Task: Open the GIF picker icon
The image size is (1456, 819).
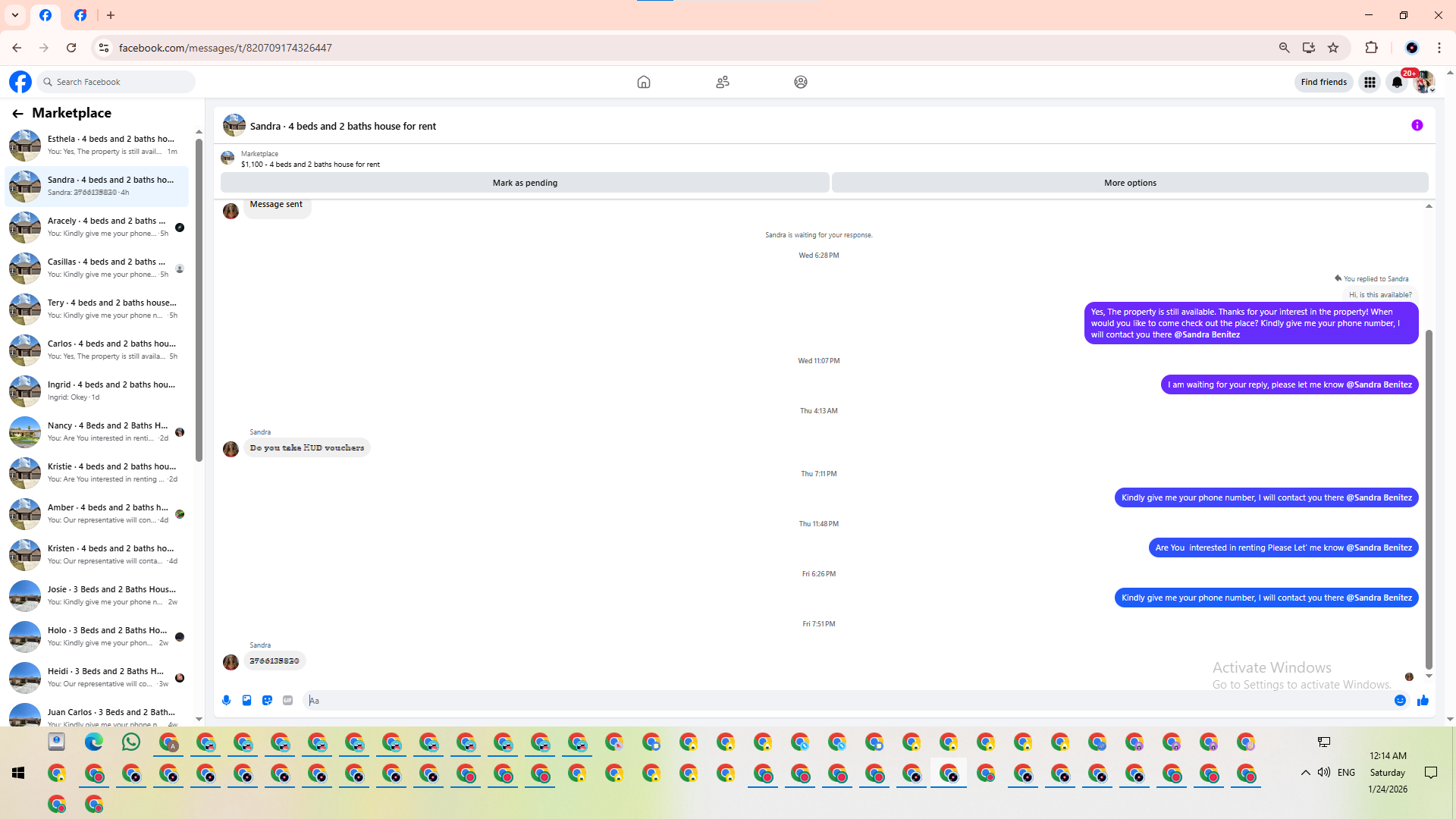Action: point(287,701)
